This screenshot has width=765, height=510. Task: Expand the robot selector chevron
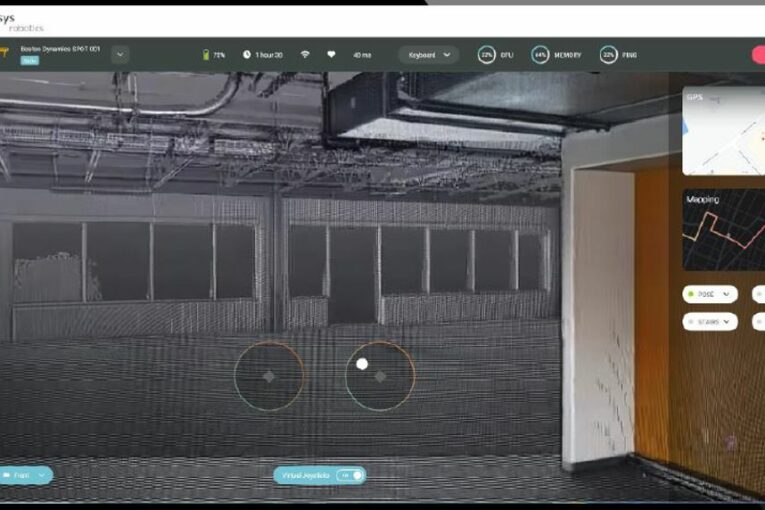[120, 55]
